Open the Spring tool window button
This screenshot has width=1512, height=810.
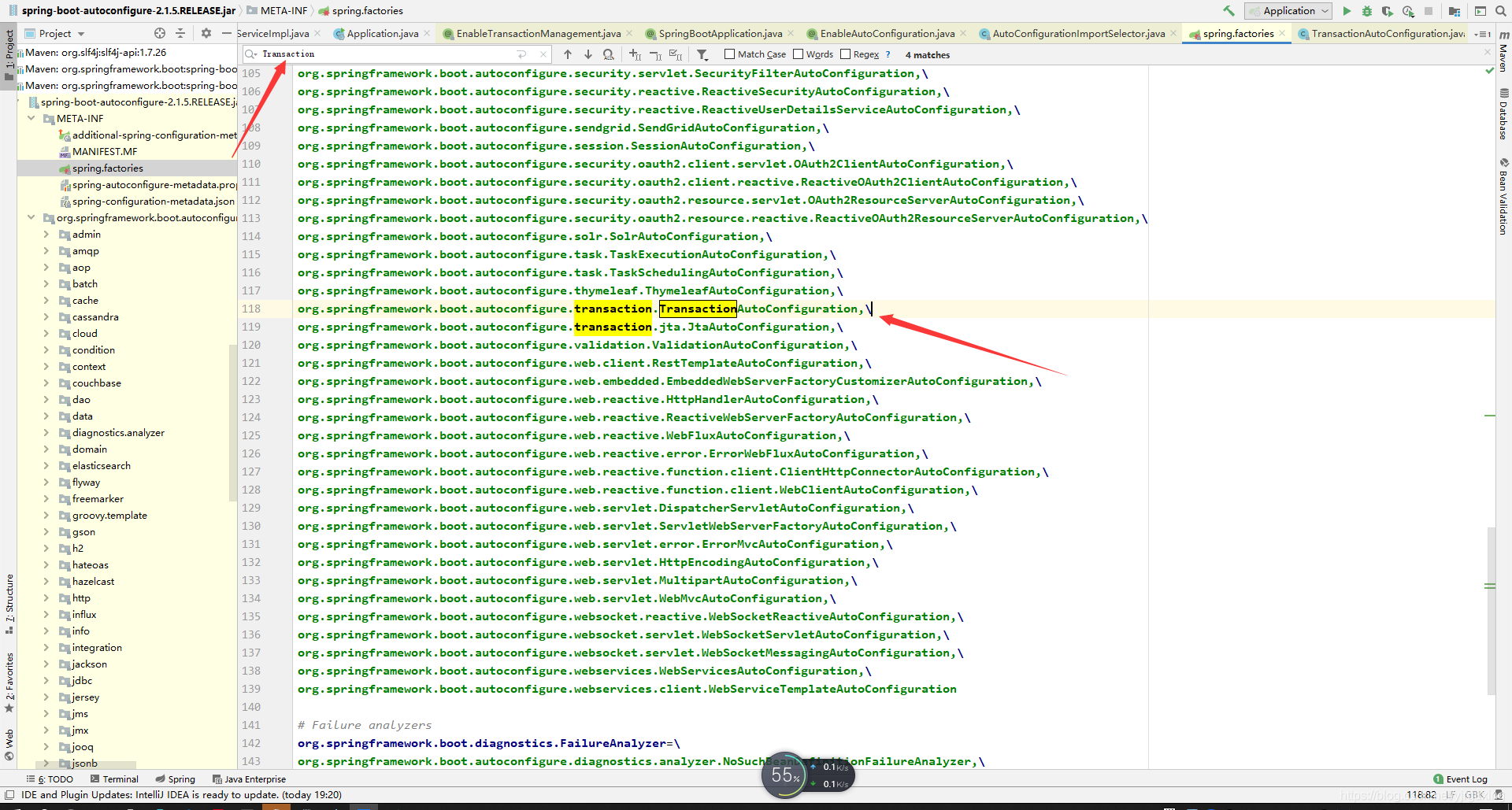tap(176, 779)
